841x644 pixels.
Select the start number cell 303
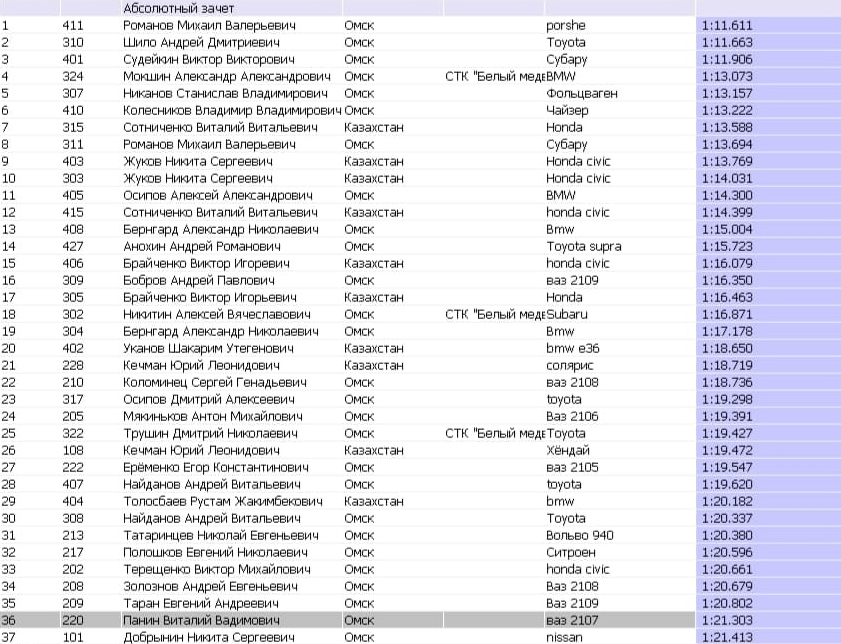72,179
